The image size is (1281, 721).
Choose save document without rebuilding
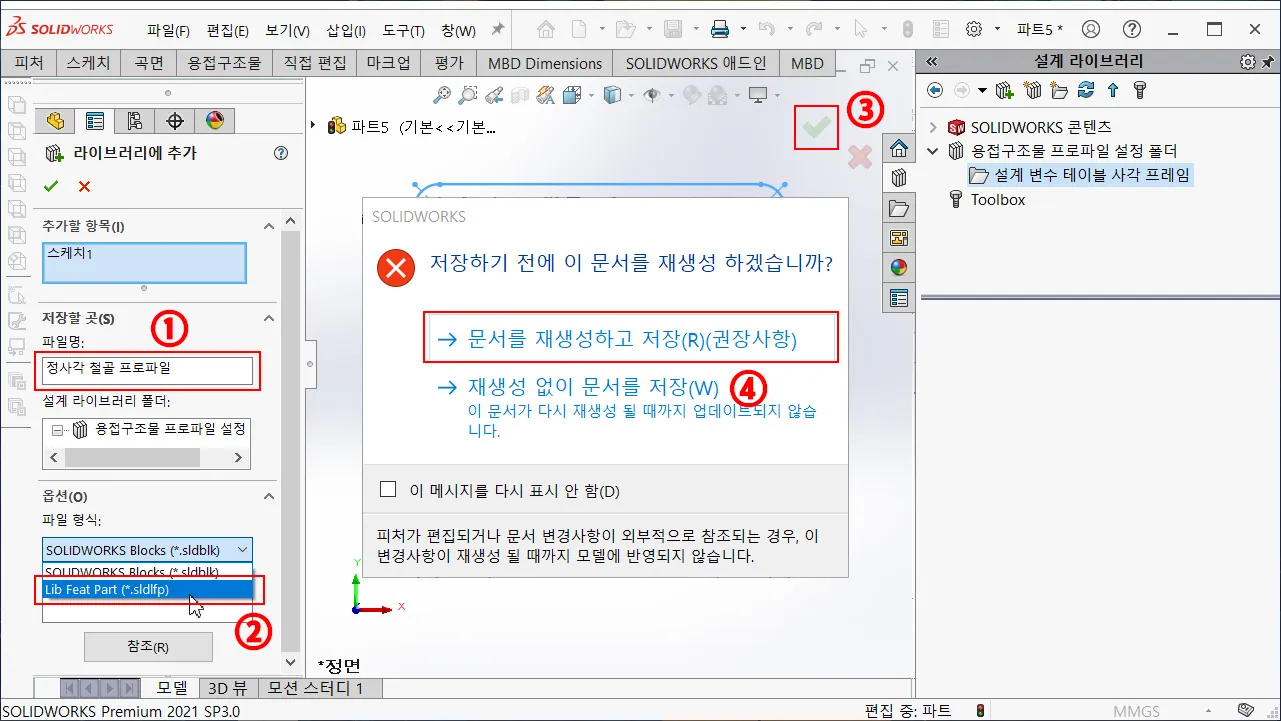(x=593, y=386)
